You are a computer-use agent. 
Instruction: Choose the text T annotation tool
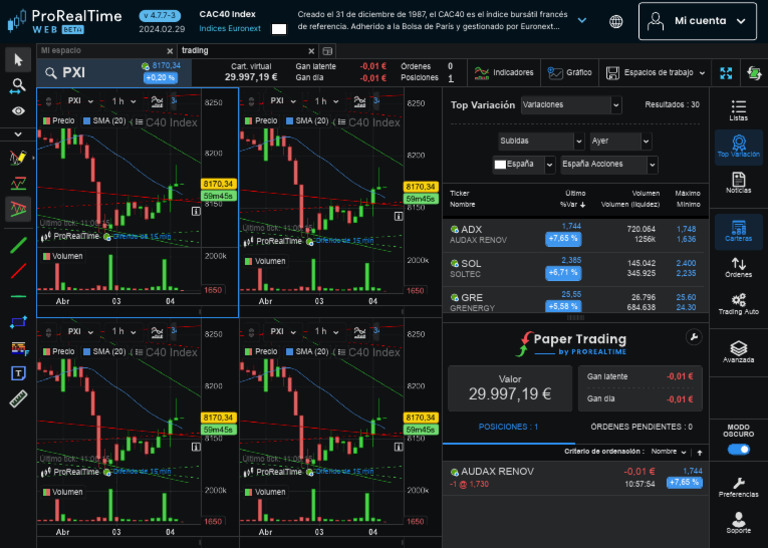coord(18,374)
